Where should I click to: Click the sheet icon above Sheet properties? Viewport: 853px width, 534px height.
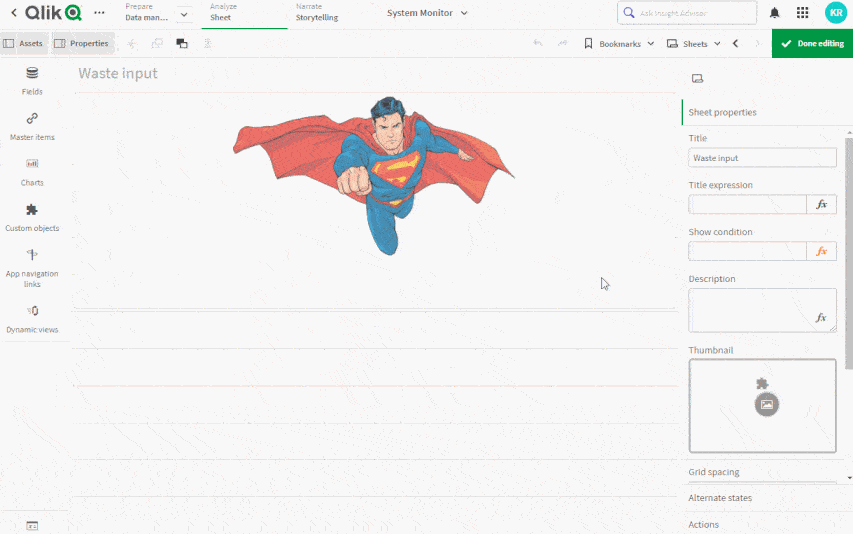pos(697,78)
